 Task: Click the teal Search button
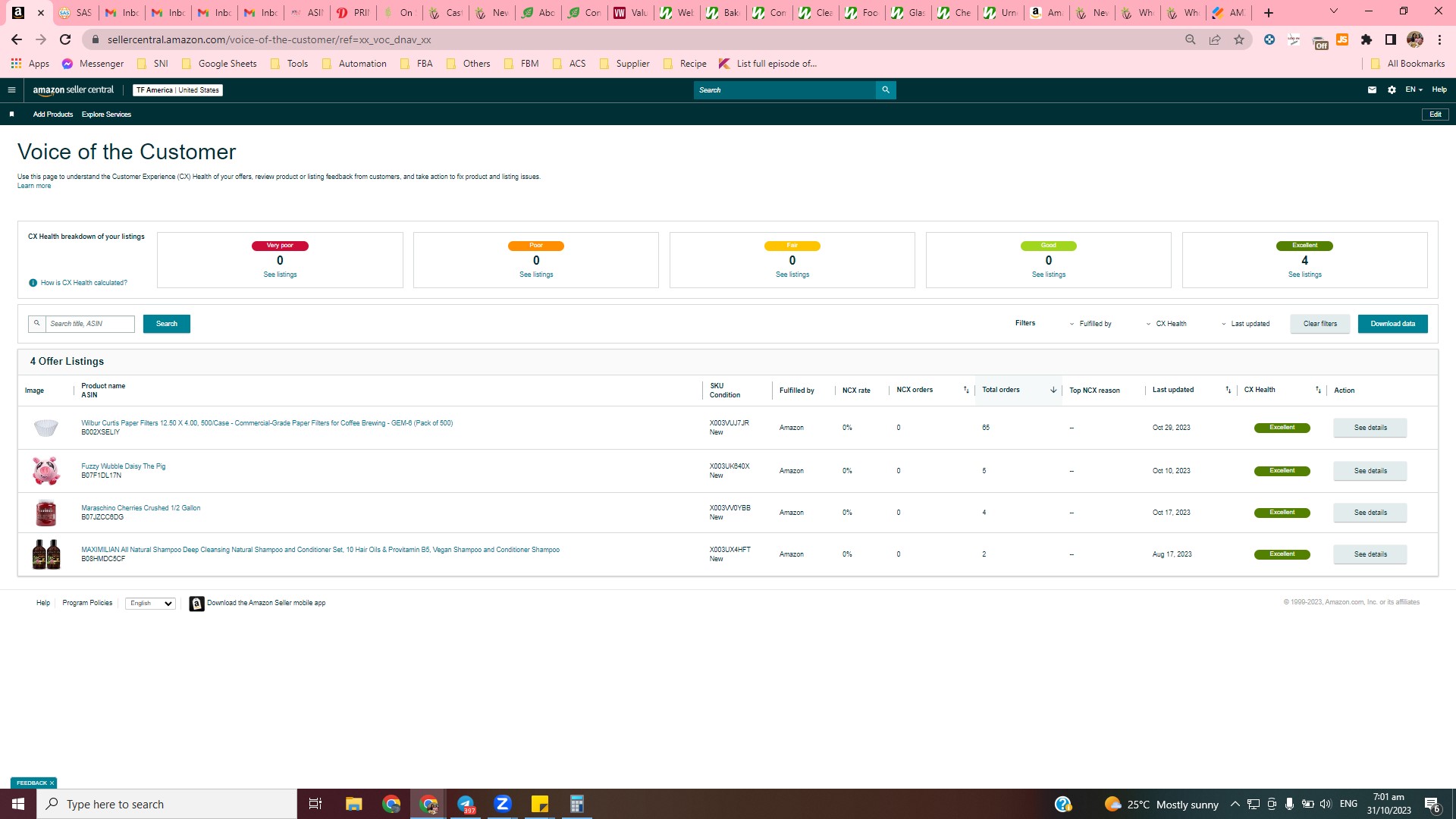167,324
